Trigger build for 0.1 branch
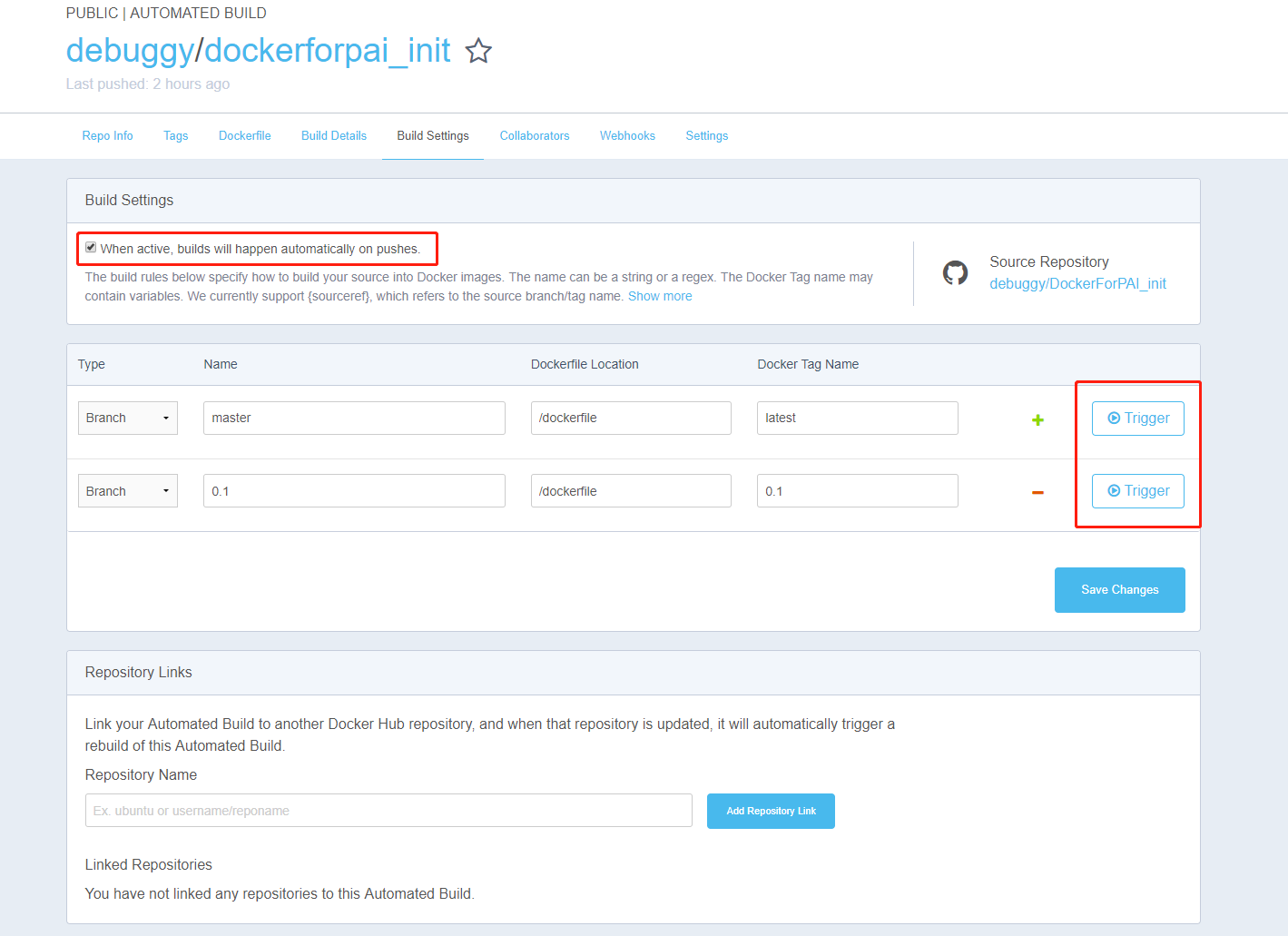This screenshot has height=936, width=1288. point(1138,491)
